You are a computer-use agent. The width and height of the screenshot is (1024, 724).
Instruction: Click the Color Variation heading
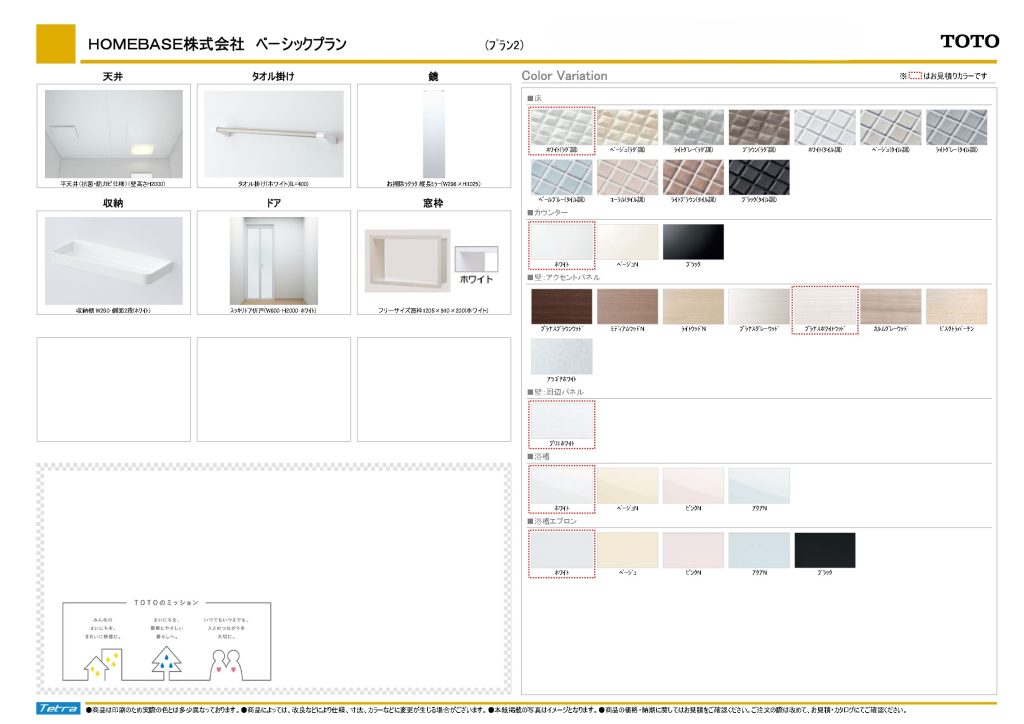pyautogui.click(x=564, y=76)
